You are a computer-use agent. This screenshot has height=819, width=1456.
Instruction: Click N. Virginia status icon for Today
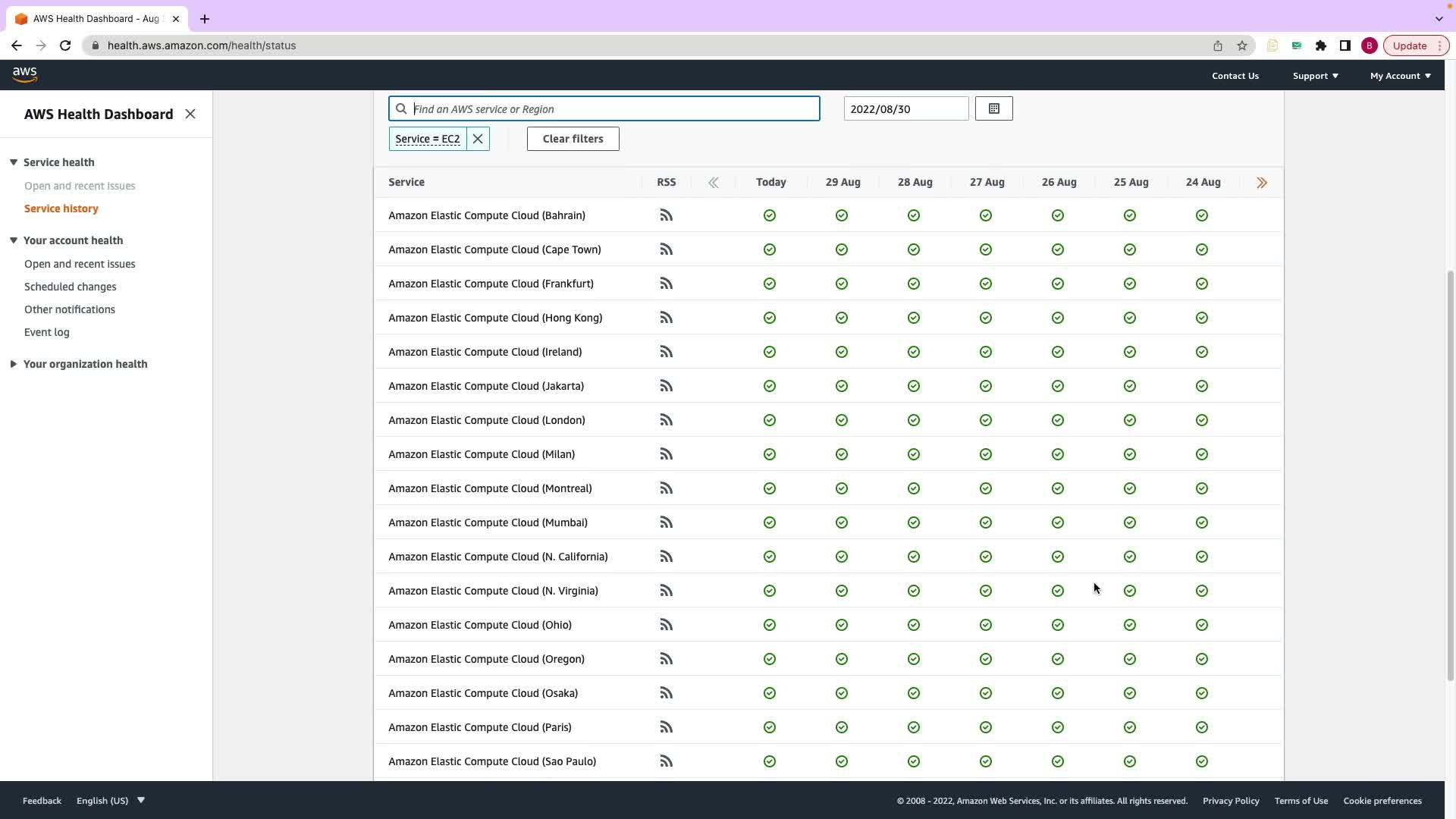coord(770,591)
